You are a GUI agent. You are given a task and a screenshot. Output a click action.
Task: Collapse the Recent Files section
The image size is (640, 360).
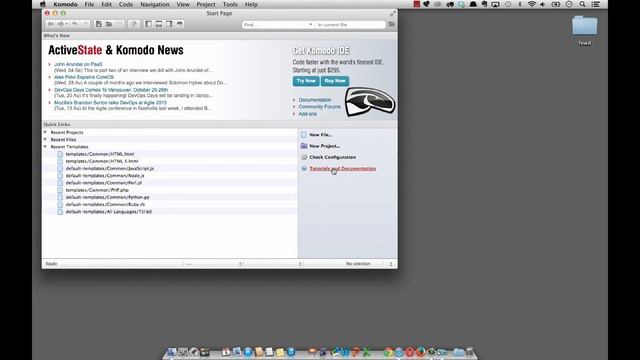click(45, 140)
